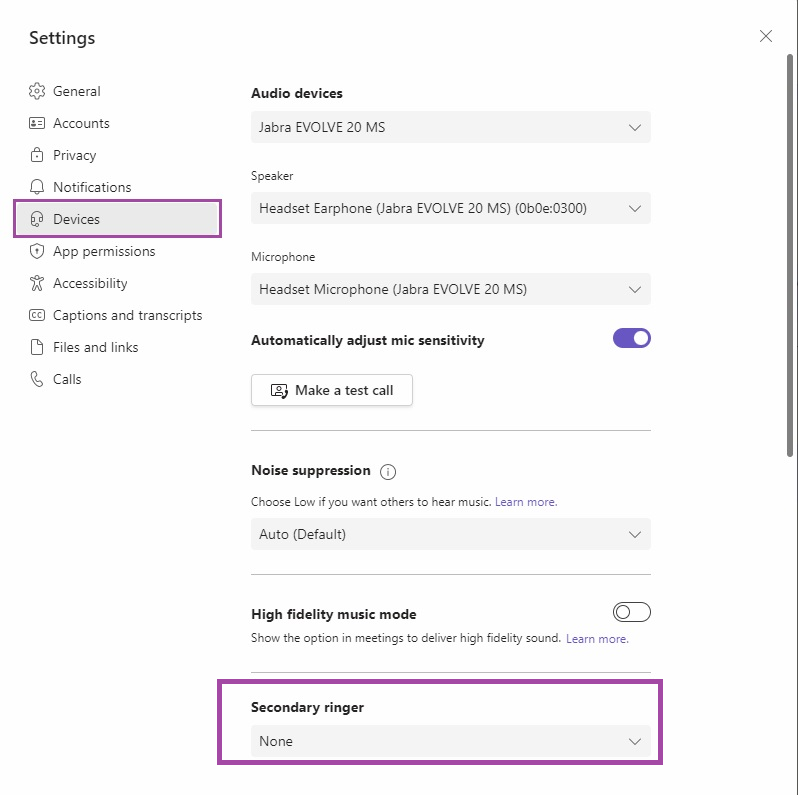Select Devices in settings sidebar

click(x=117, y=219)
